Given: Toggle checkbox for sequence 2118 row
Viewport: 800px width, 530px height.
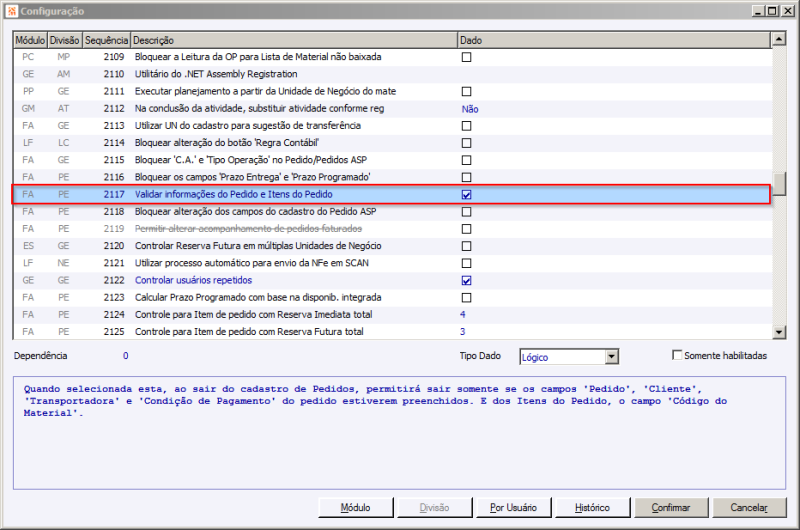Looking at the screenshot, I should click(466, 212).
